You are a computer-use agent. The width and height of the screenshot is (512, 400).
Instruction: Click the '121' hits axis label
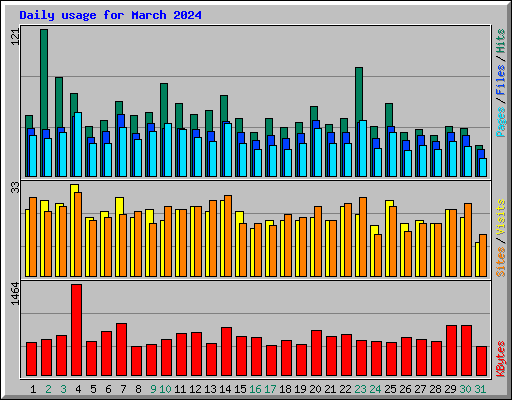coord(15,37)
